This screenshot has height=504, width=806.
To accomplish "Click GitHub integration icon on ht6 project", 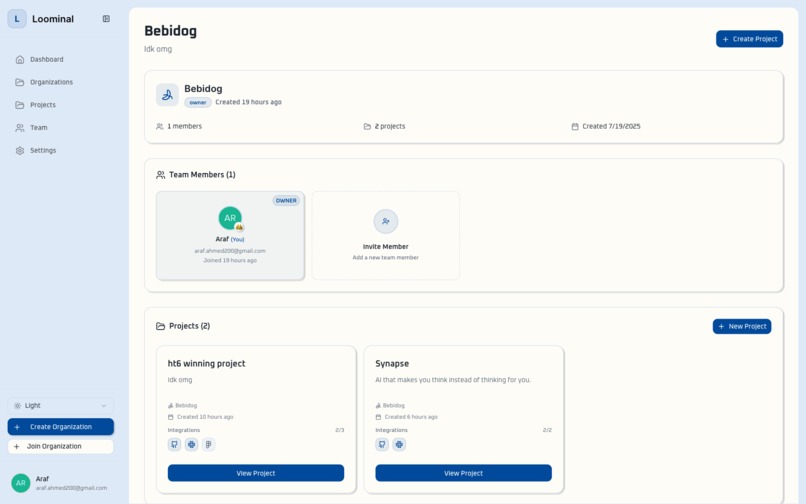I will pos(174,445).
